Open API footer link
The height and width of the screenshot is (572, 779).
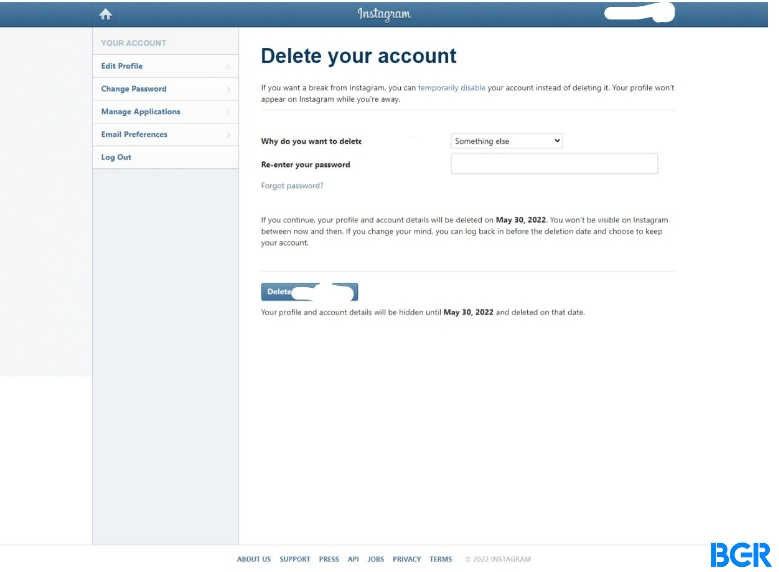coord(353,559)
